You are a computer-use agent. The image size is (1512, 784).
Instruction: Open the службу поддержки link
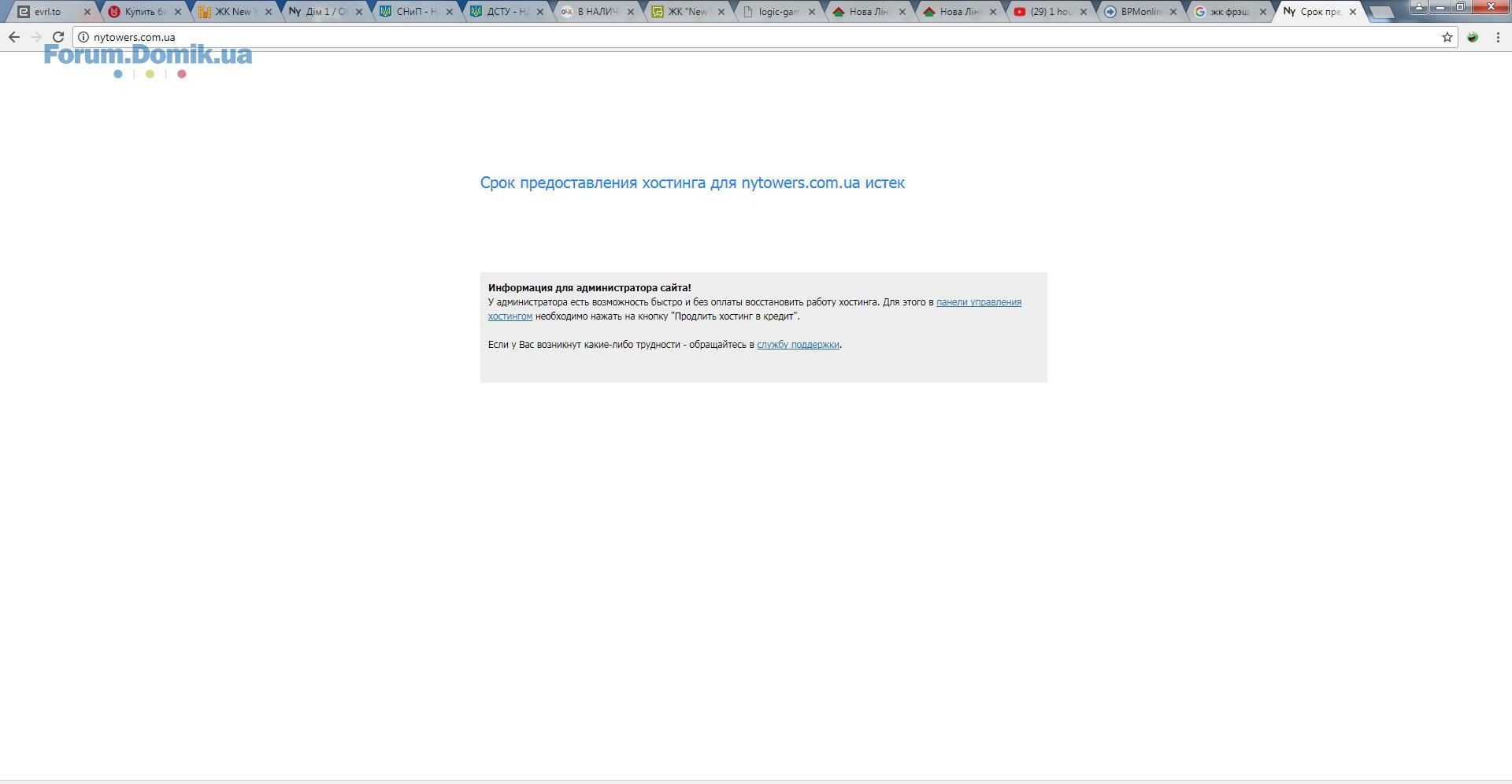click(798, 345)
